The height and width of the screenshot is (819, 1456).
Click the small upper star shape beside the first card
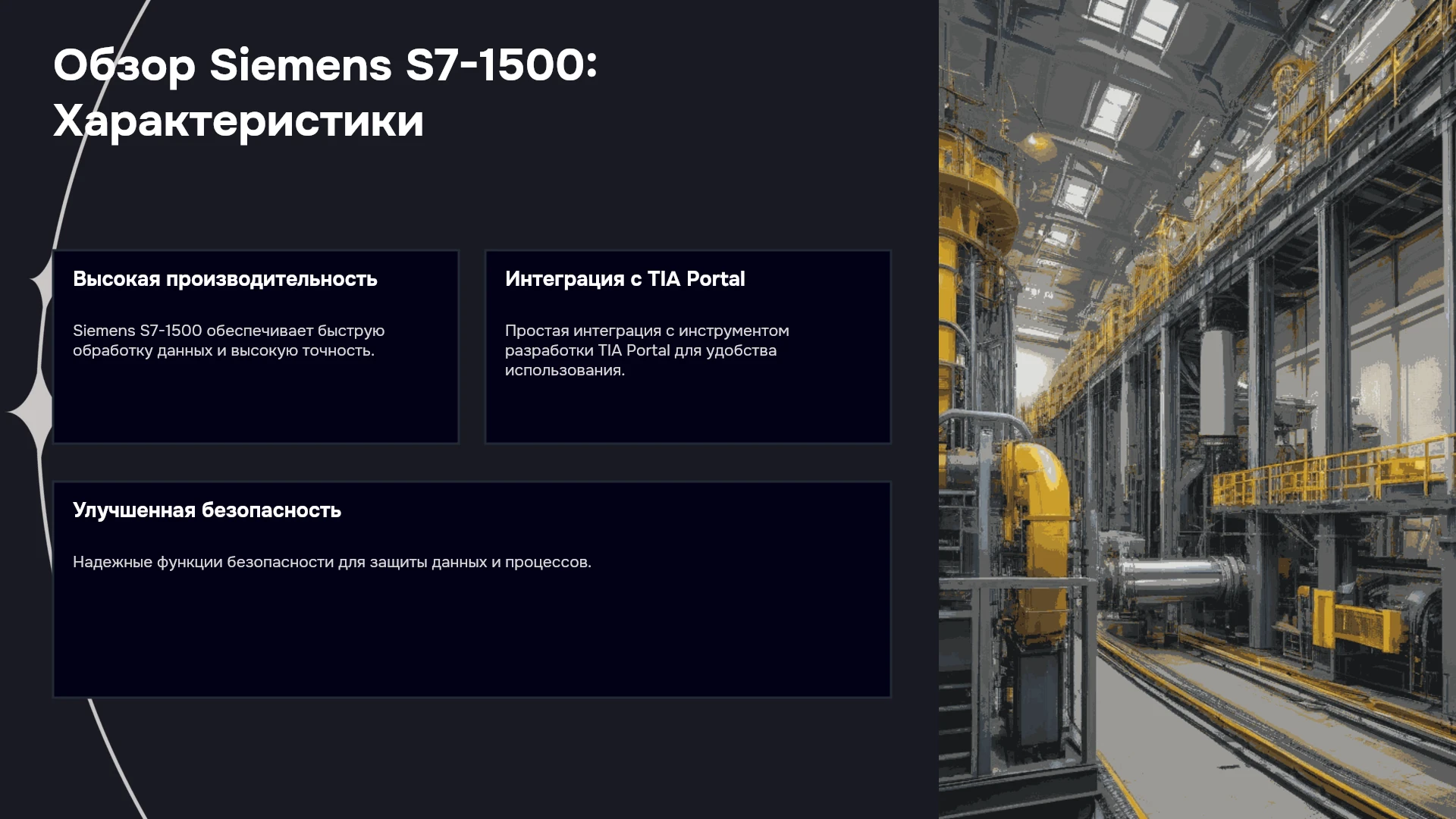(x=42, y=281)
